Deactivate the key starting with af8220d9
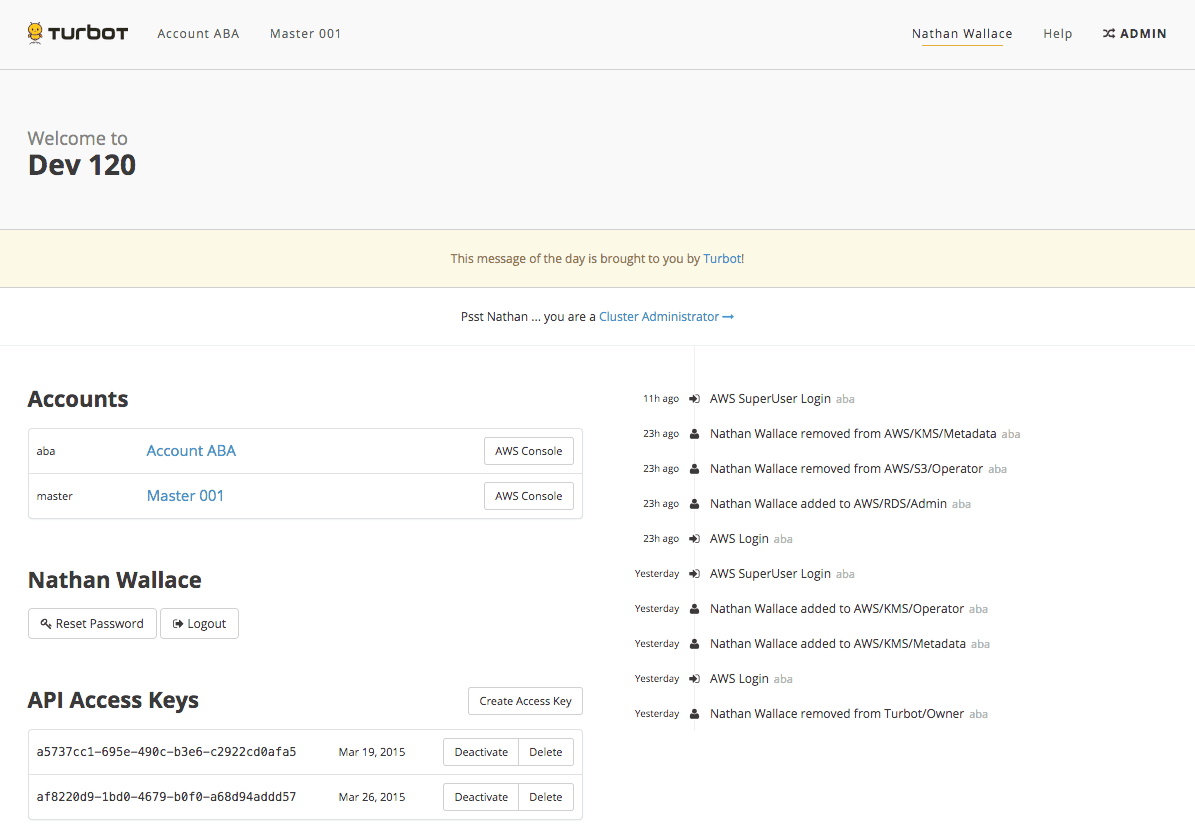This screenshot has height=828, width=1195. click(481, 798)
